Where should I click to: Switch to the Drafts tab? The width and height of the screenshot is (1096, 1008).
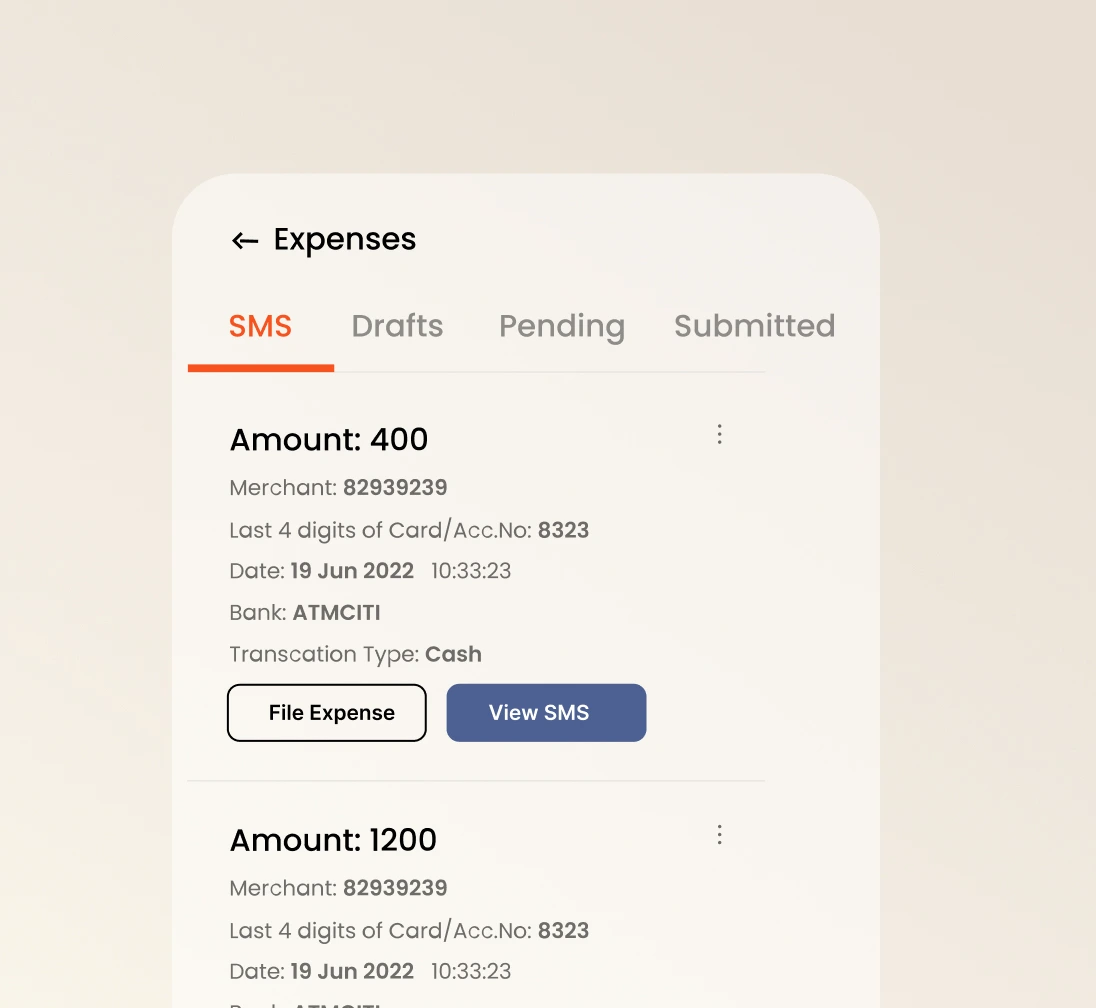pos(397,326)
